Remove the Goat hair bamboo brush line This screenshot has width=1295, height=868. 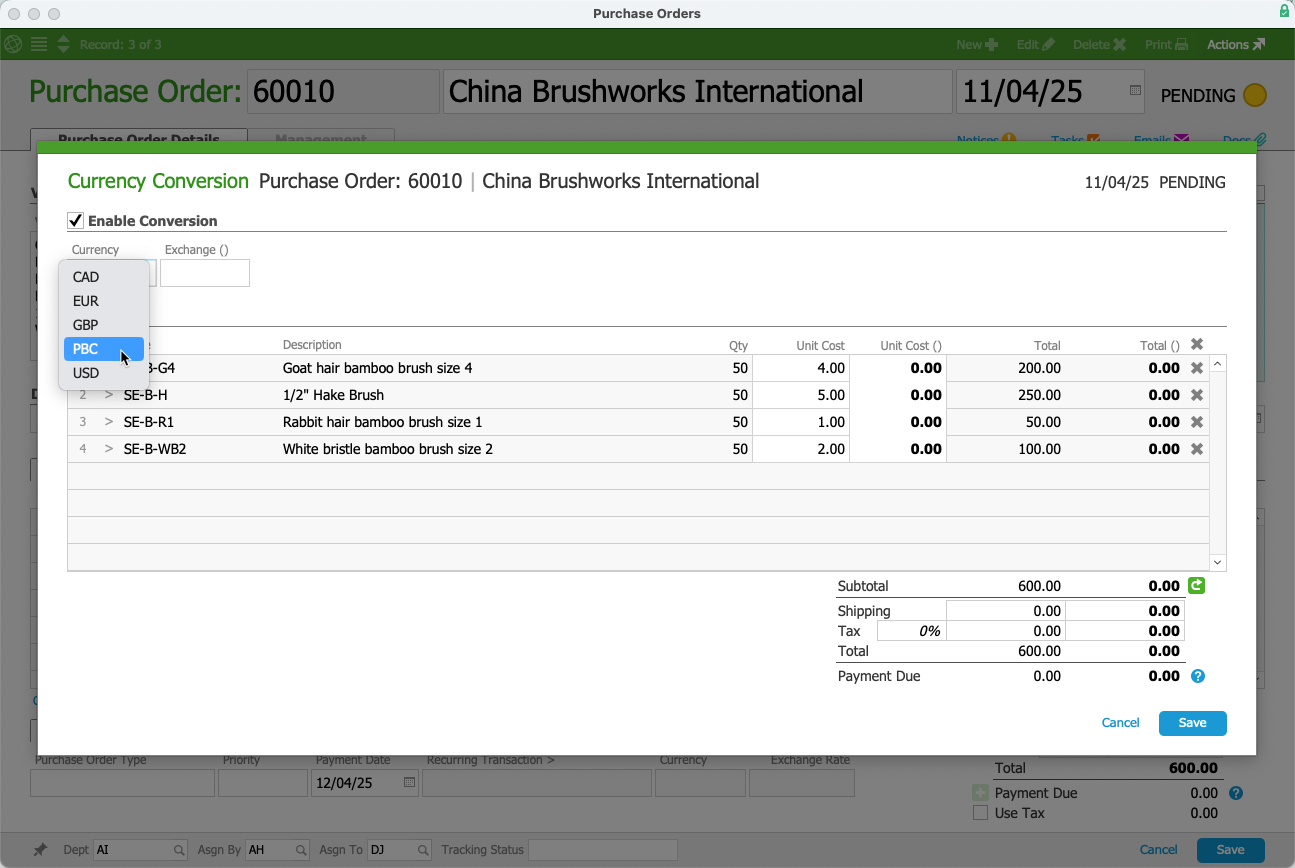click(1197, 368)
